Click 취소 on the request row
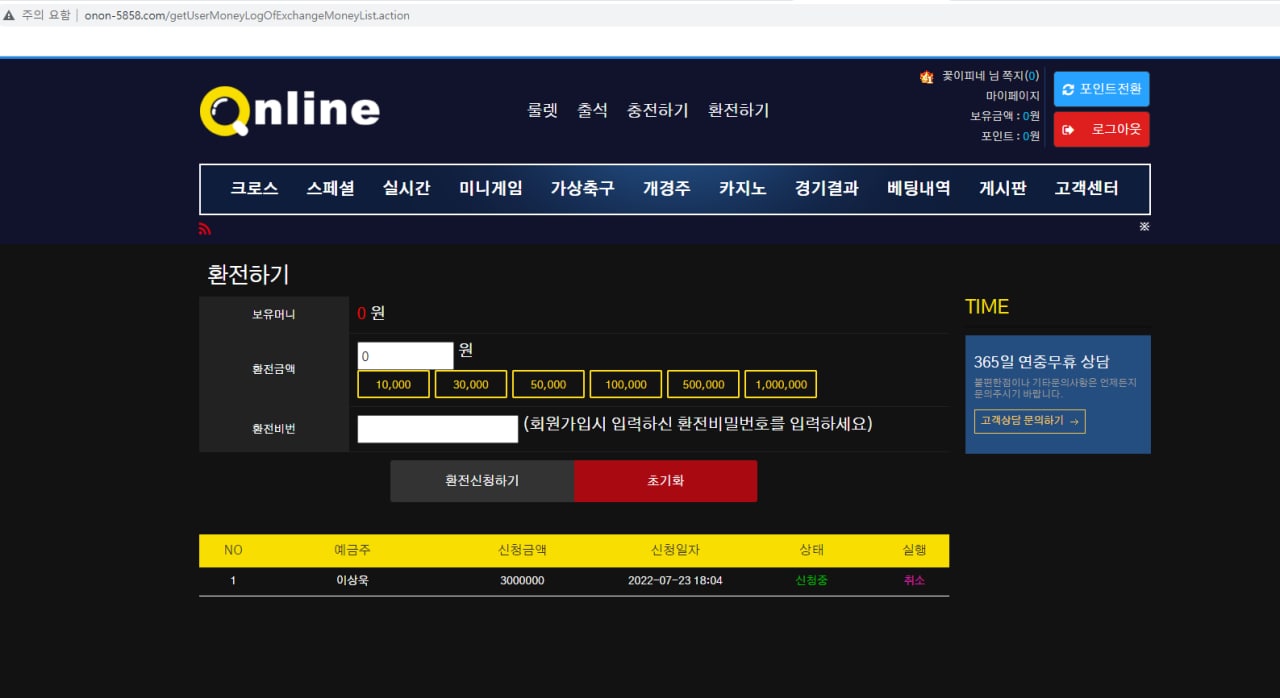The height and width of the screenshot is (698, 1280). pos(914,580)
